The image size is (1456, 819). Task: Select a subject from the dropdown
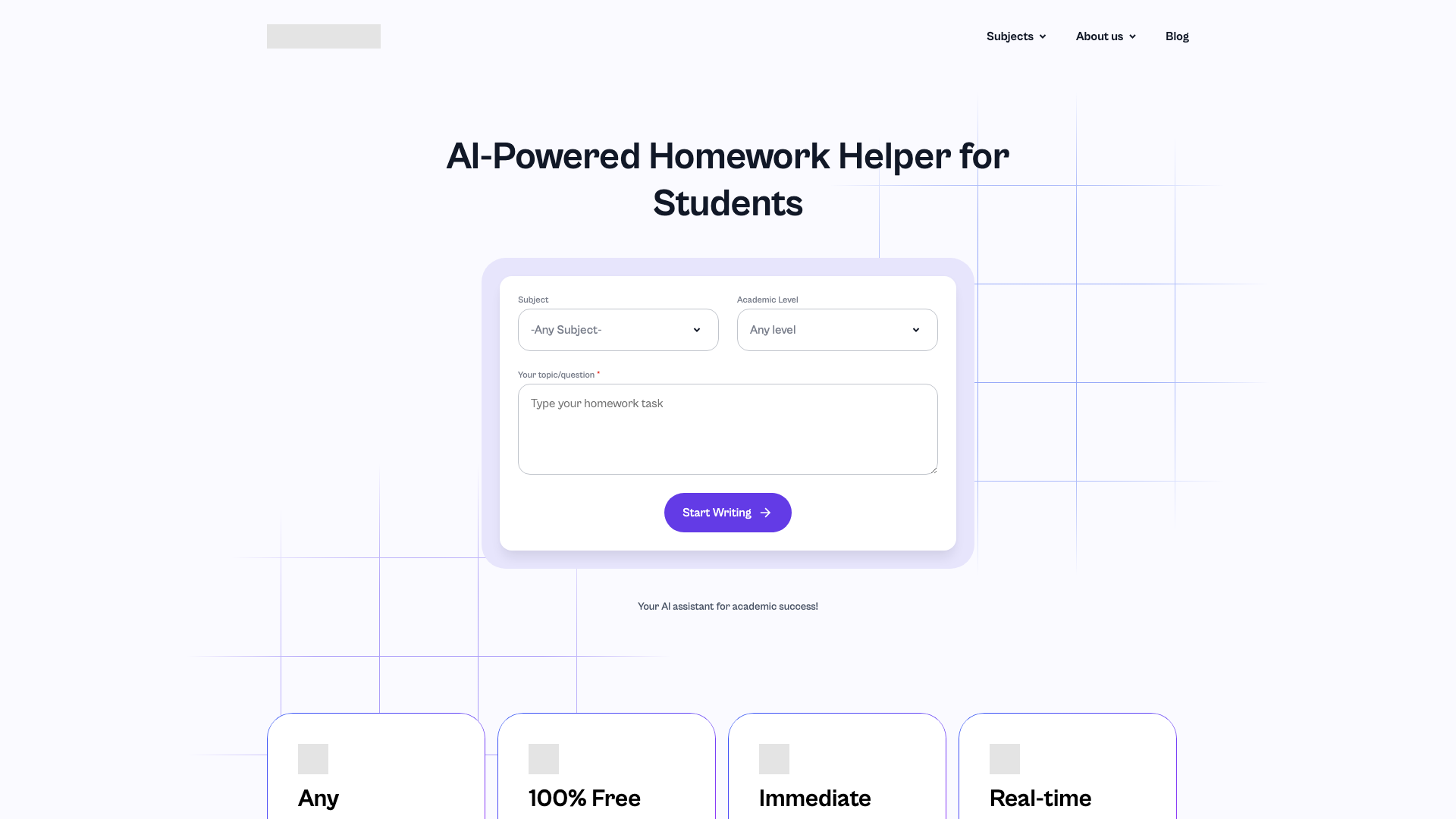coord(618,329)
